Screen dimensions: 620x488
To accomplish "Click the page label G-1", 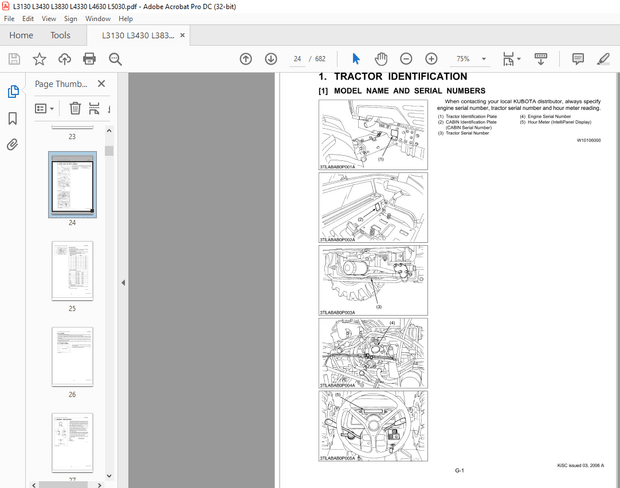I will (459, 471).
